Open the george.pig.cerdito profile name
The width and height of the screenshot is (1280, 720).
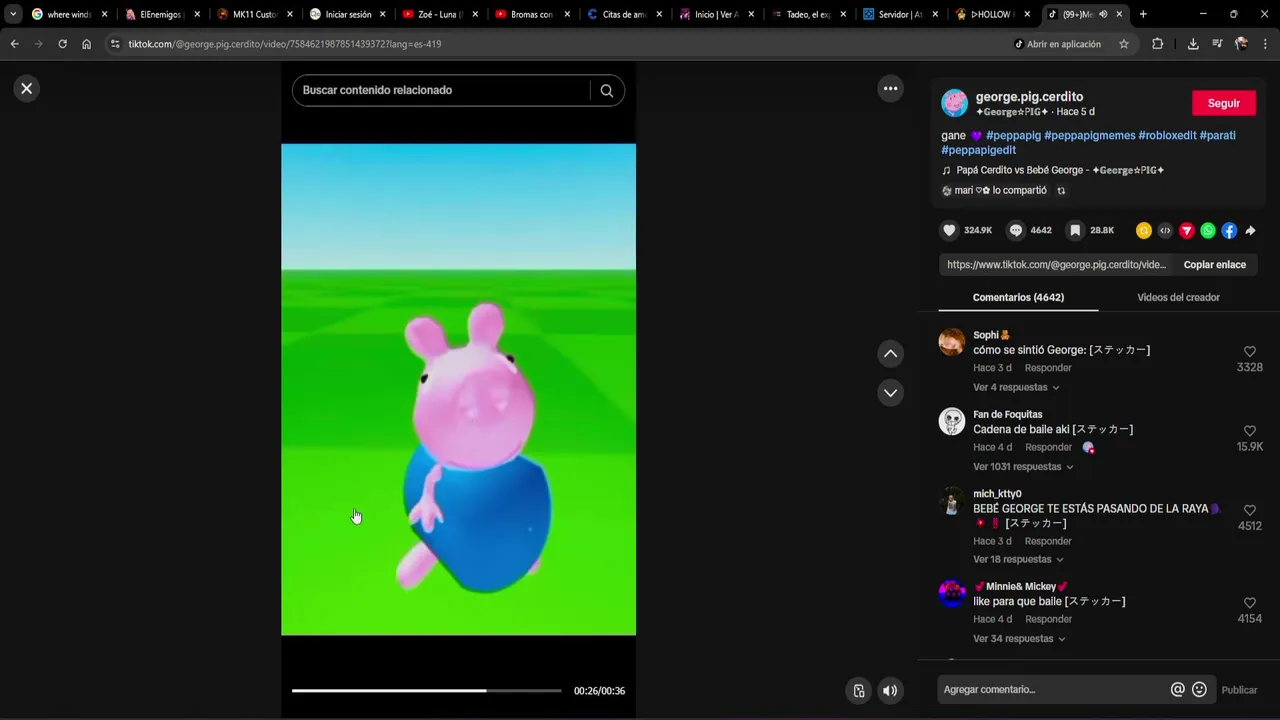tap(1029, 96)
